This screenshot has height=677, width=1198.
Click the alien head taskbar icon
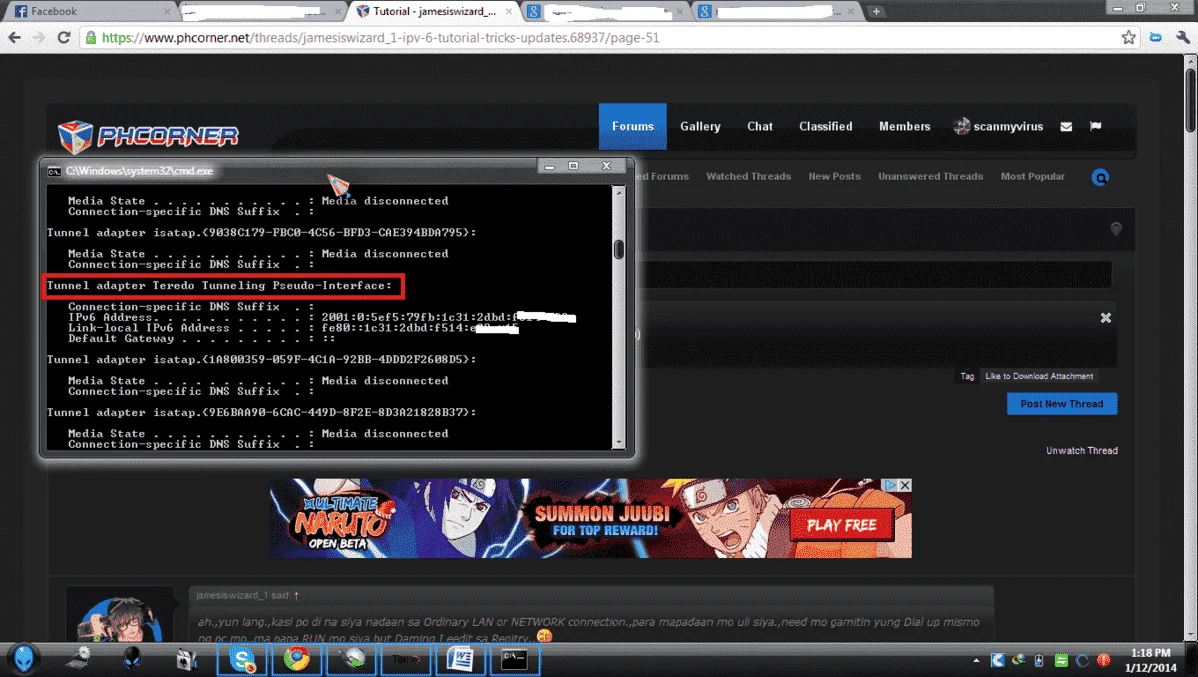coord(132,659)
